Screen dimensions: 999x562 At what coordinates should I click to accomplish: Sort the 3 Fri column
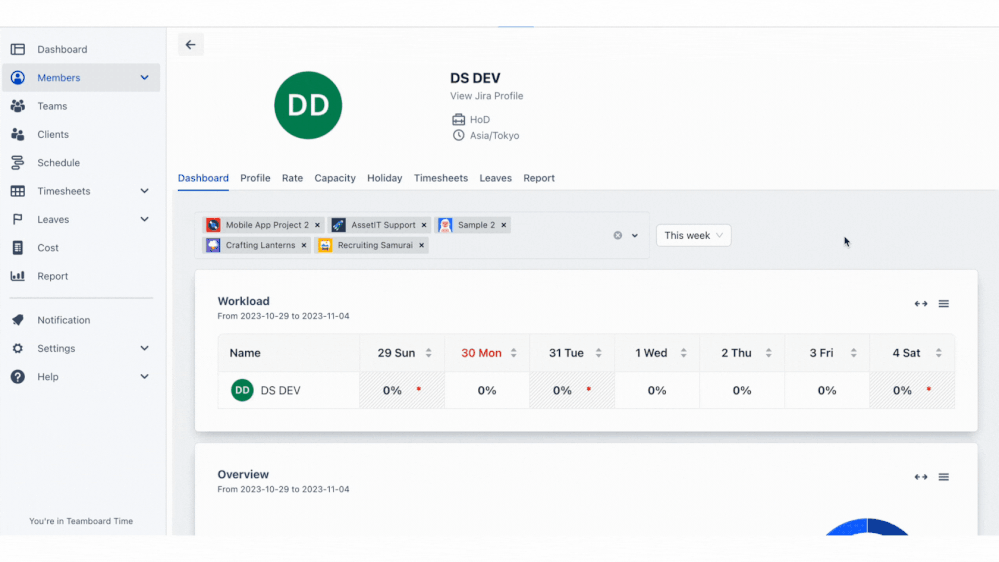pyautogui.click(x=854, y=353)
